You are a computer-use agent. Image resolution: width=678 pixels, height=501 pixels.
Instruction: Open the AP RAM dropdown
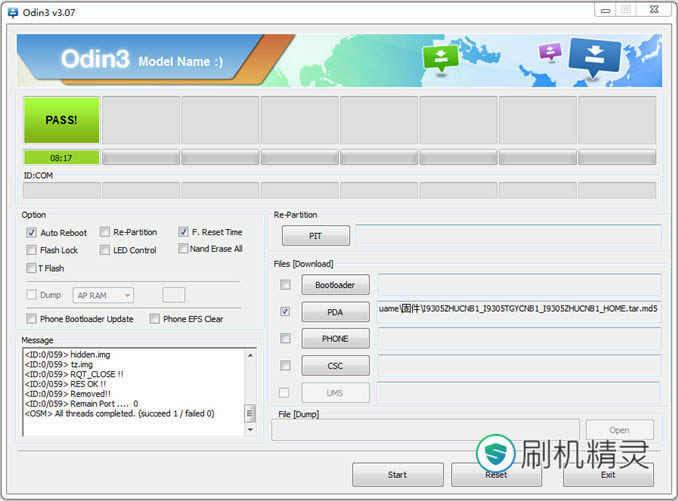104,295
